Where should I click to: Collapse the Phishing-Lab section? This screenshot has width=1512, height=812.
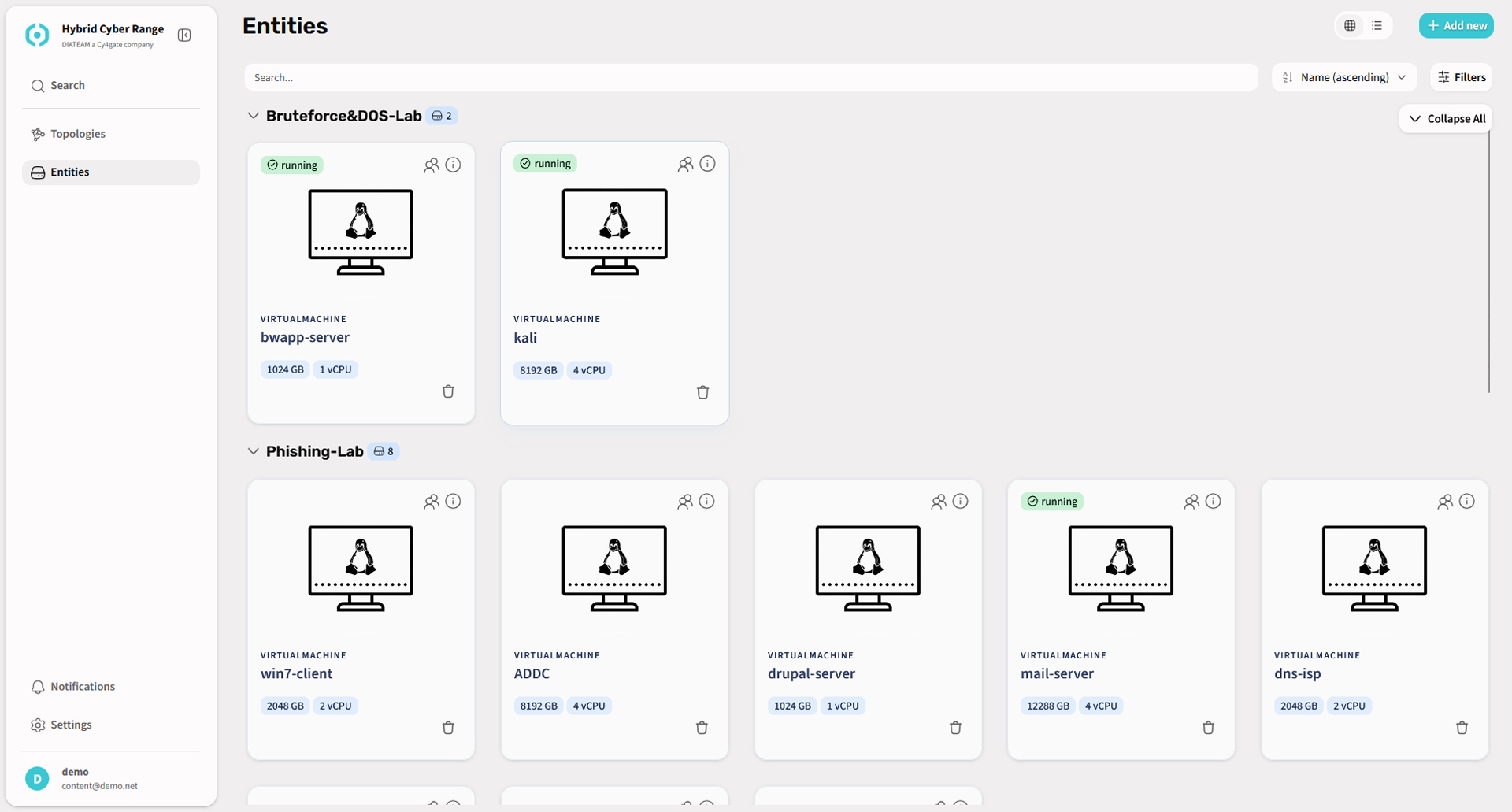click(253, 451)
